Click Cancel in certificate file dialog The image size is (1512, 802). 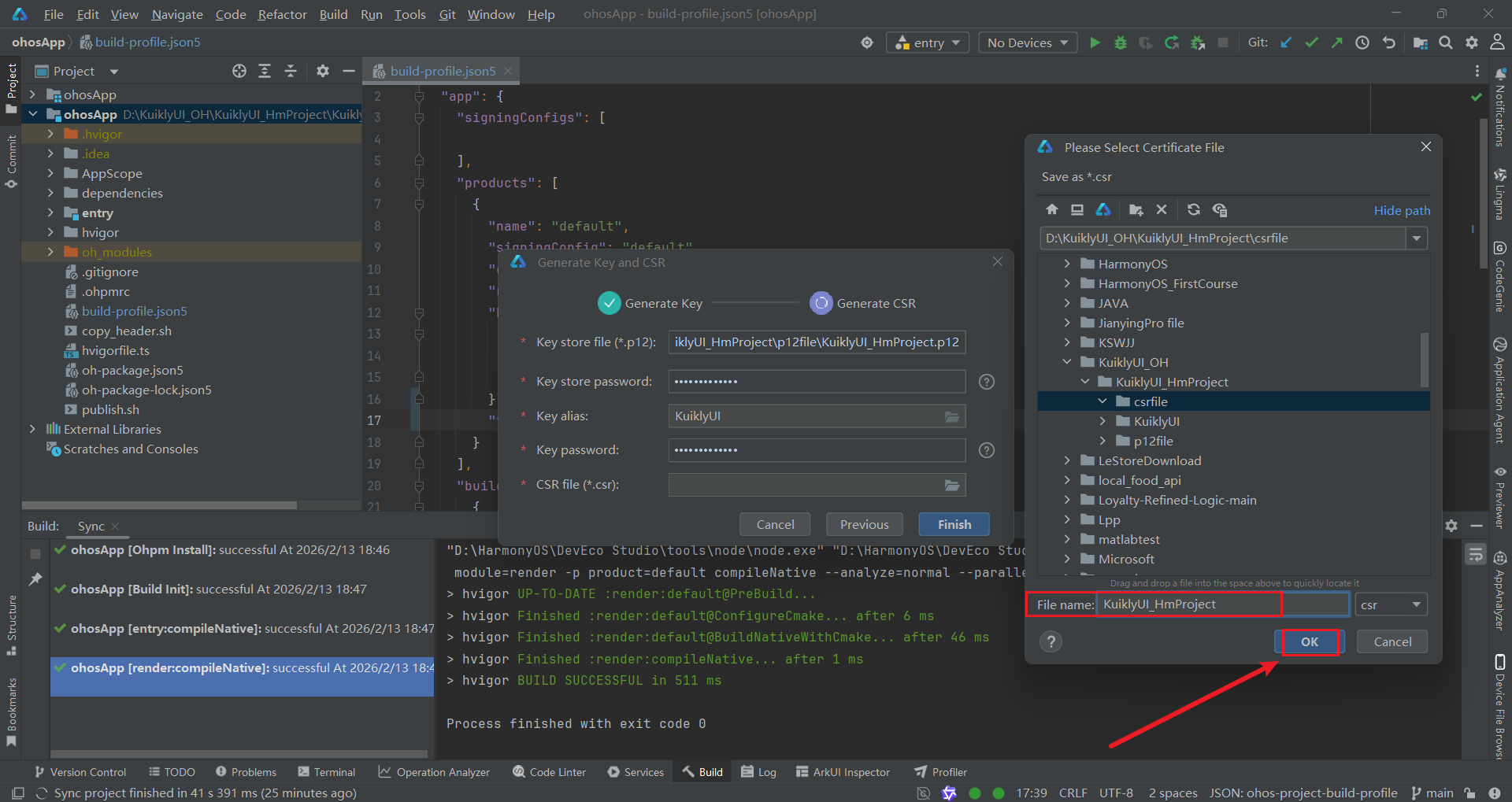(1392, 641)
